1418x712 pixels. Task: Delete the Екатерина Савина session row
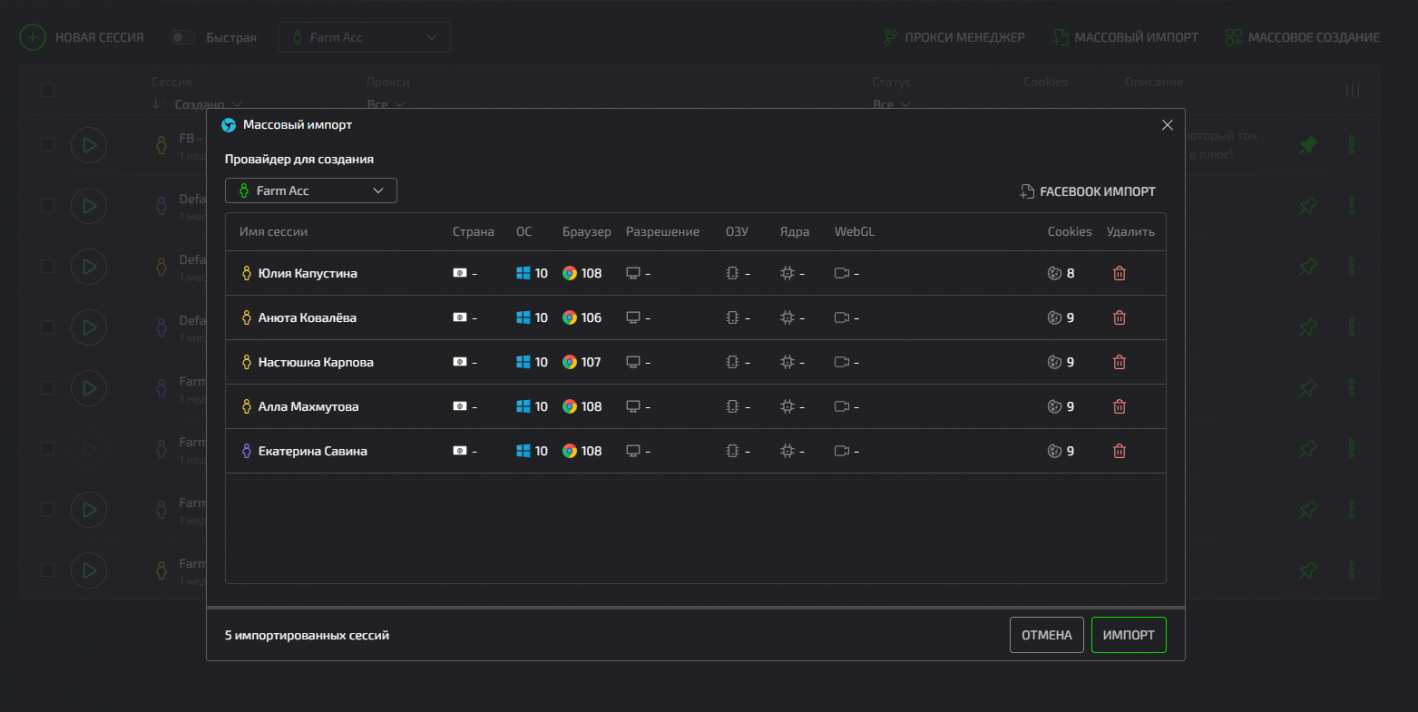click(1119, 451)
